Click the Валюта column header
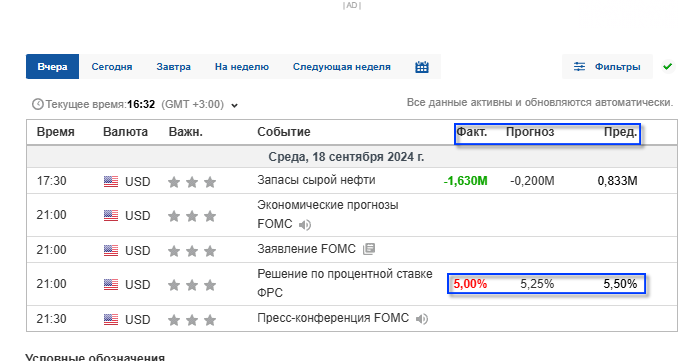The width and height of the screenshot is (692, 361). [x=125, y=132]
